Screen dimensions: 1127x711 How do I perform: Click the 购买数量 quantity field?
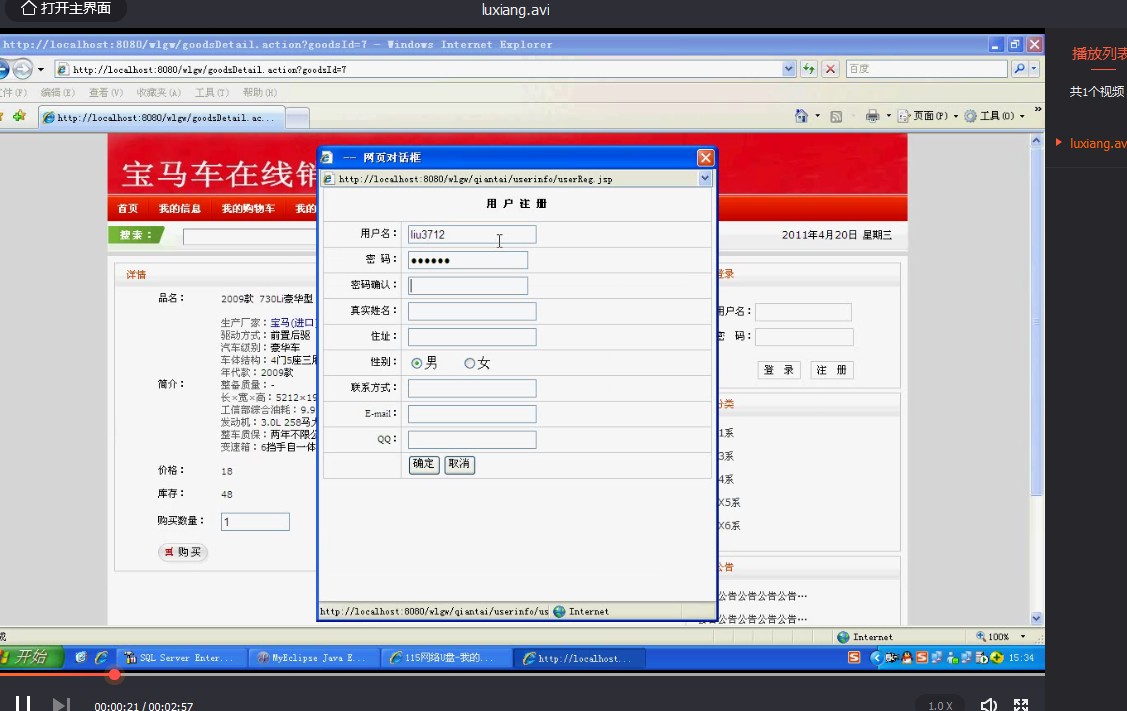[x=255, y=521]
